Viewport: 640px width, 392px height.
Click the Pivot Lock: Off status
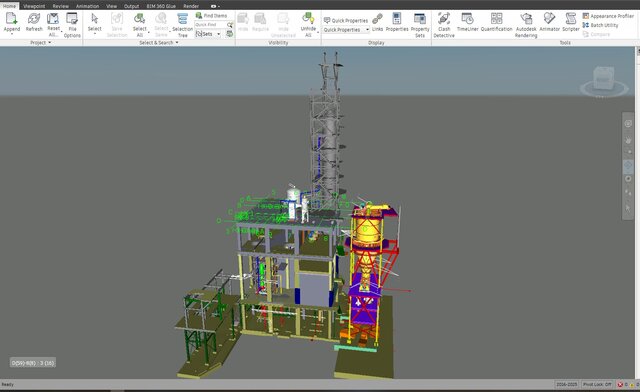coord(597,384)
